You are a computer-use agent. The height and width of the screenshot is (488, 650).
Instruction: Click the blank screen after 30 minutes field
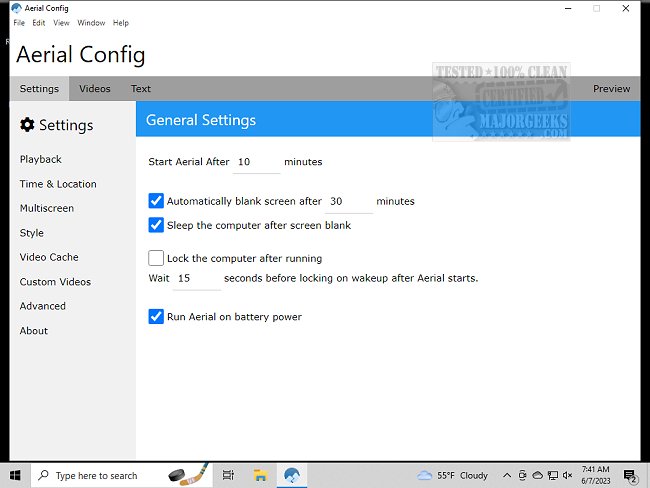pyautogui.click(x=349, y=202)
